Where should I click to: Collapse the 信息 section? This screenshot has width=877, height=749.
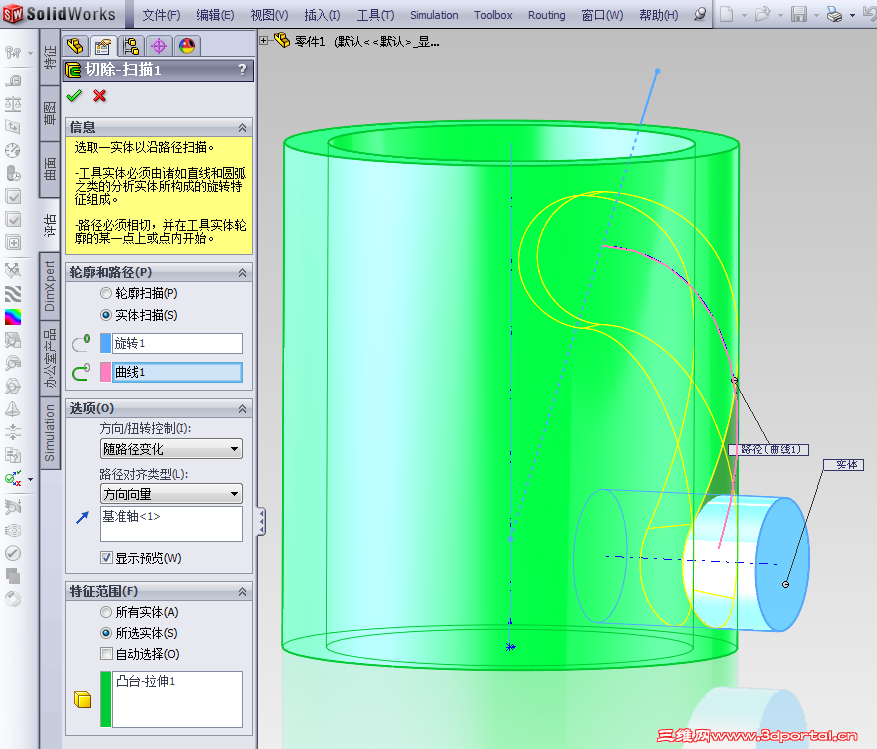coord(242,128)
